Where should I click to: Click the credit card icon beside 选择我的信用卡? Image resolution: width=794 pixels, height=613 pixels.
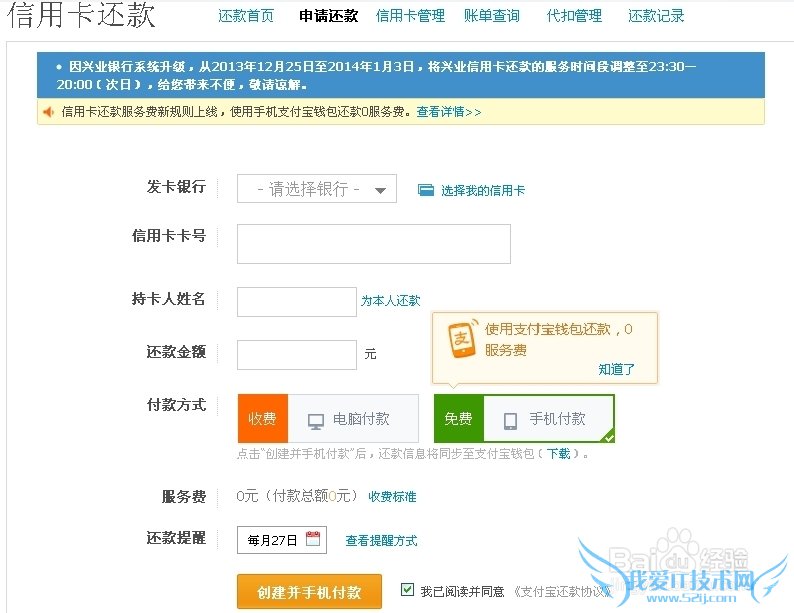pyautogui.click(x=426, y=190)
